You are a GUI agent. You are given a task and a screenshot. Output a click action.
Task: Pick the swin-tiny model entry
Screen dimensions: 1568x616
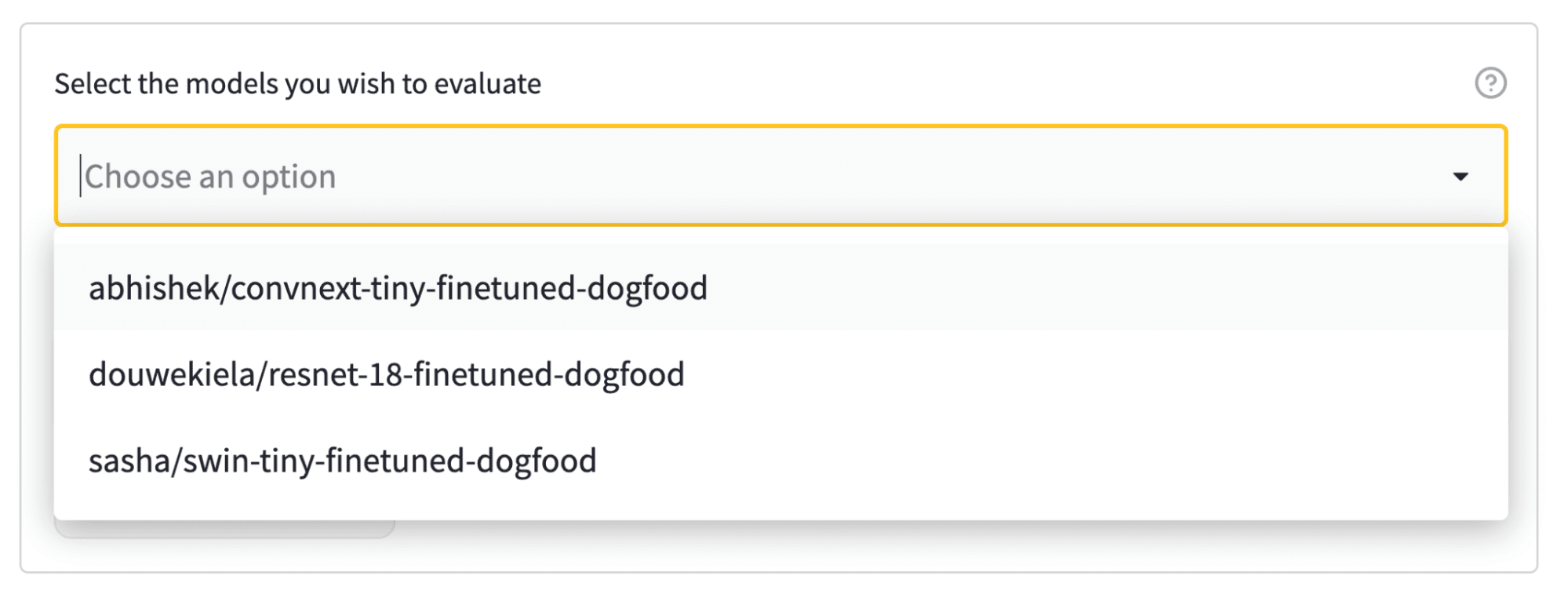point(342,461)
